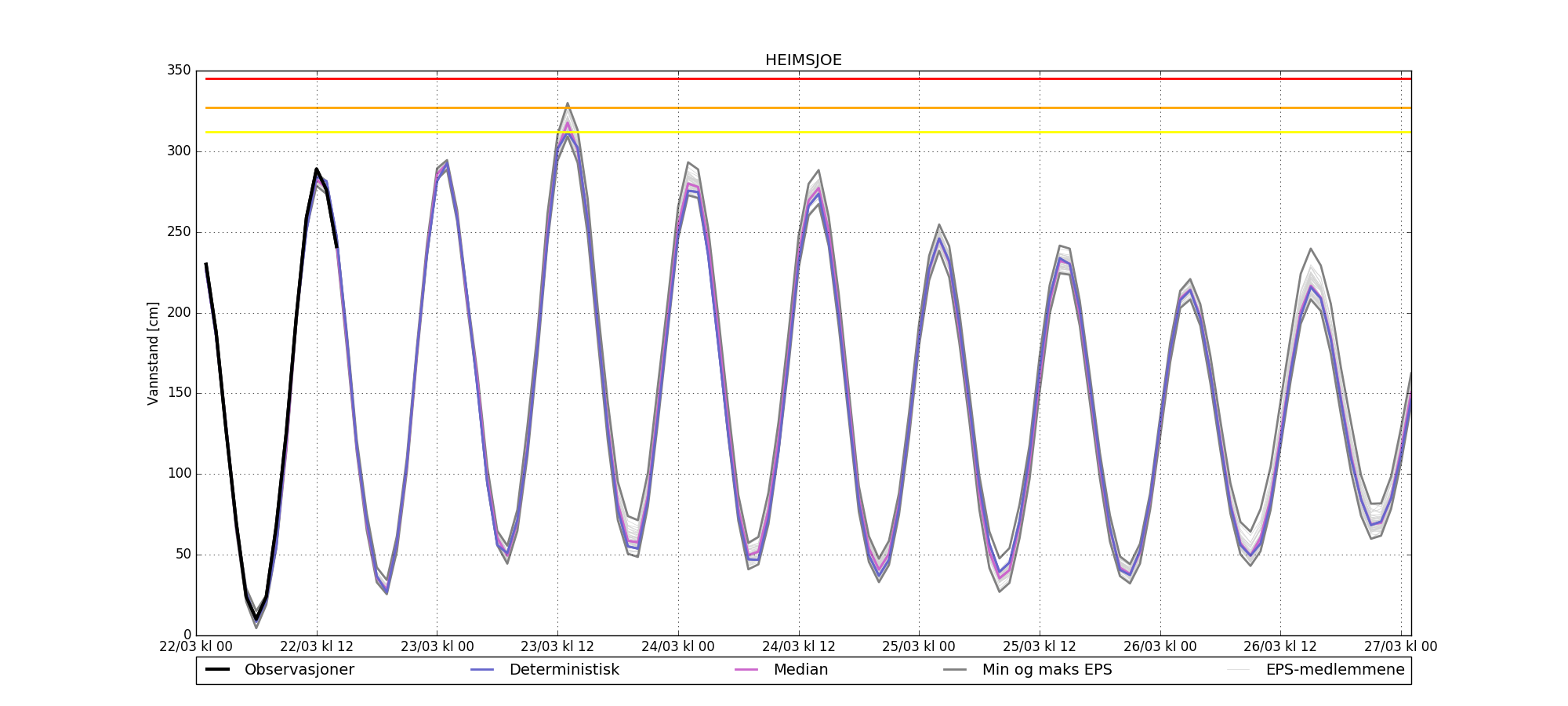Click y-axis value 100
The height and width of the screenshot is (706, 1568).
click(x=179, y=474)
